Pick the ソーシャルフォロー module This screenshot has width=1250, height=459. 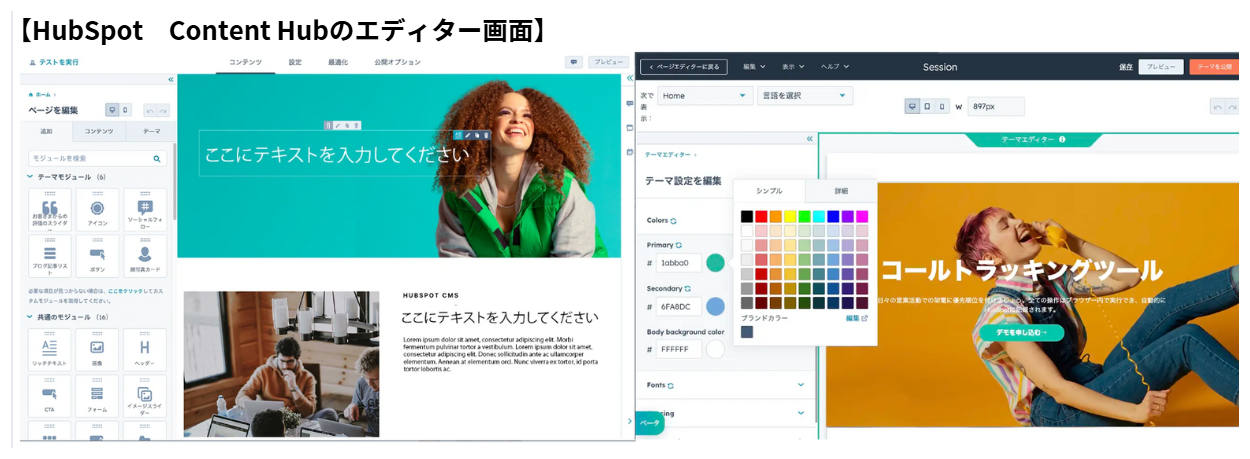coord(145,211)
